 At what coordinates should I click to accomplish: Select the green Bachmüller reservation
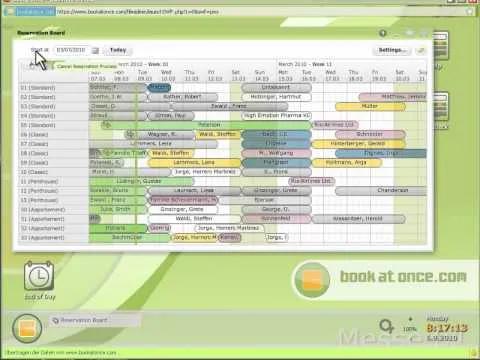[130, 238]
